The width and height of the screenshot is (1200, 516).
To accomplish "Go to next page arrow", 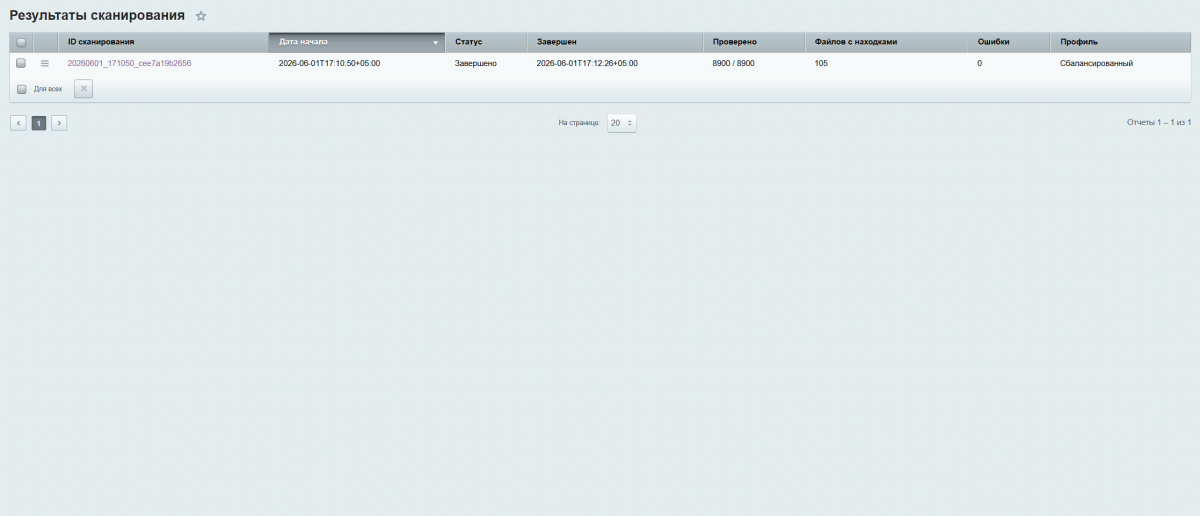I will tap(59, 123).
